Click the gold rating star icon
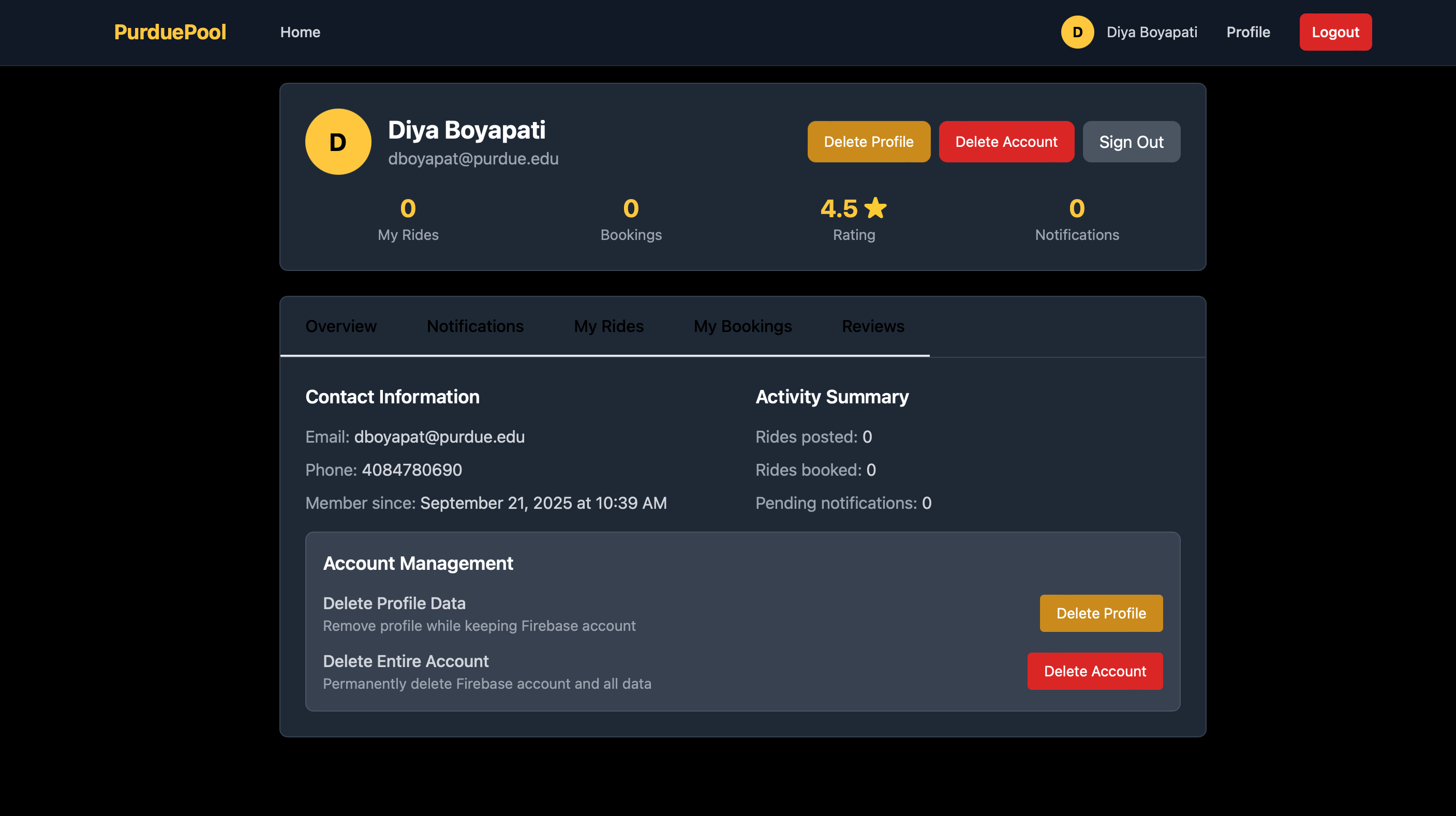The height and width of the screenshot is (816, 1456). coord(875,208)
